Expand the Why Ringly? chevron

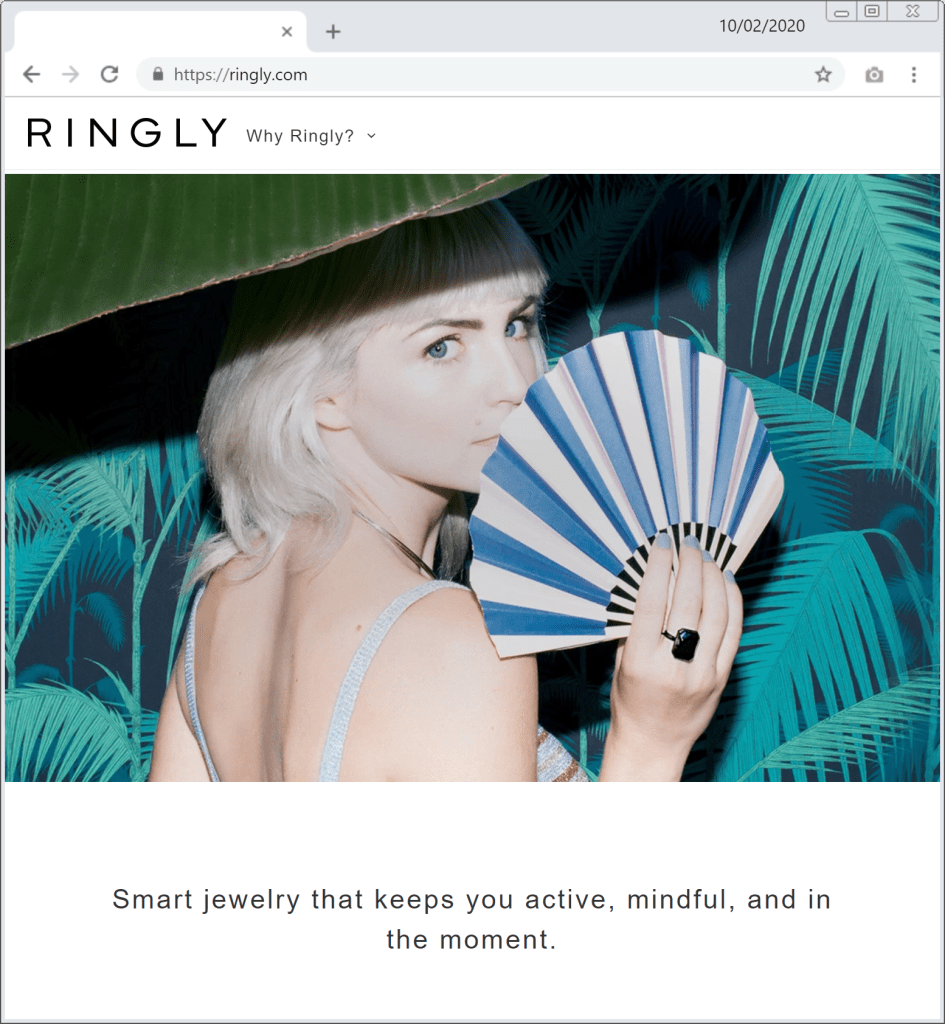pyautogui.click(x=372, y=136)
